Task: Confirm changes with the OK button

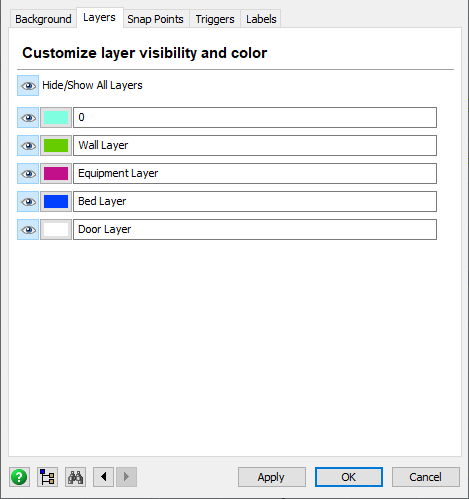Action: [349, 477]
